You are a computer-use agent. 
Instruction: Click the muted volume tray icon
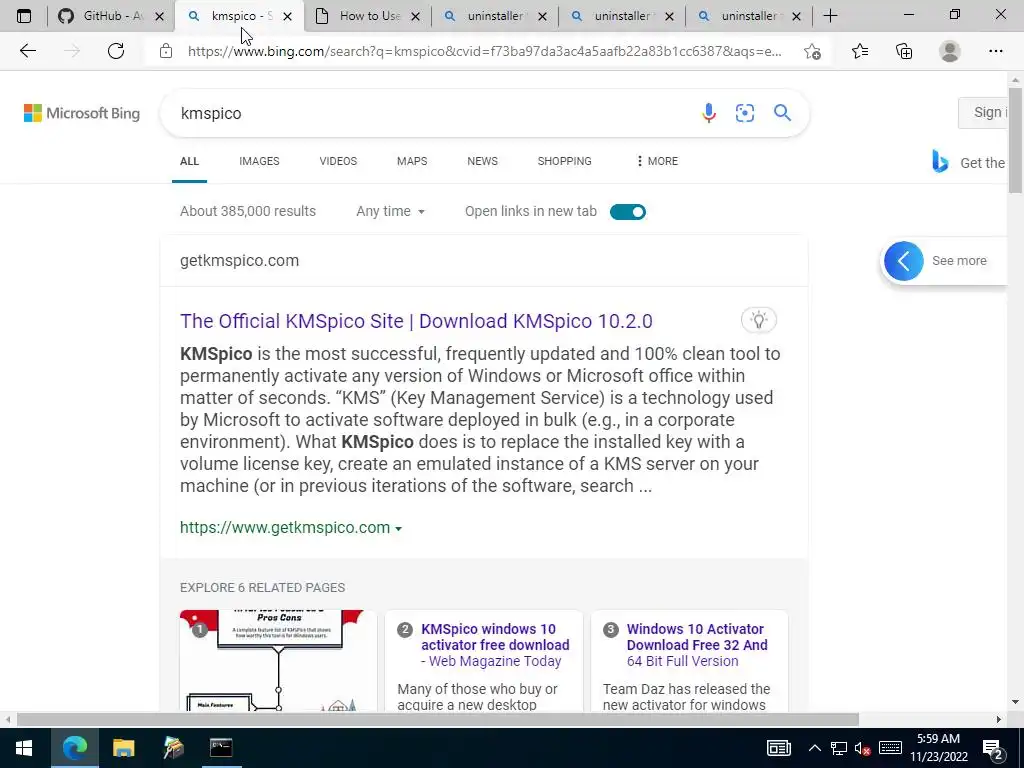click(x=863, y=748)
